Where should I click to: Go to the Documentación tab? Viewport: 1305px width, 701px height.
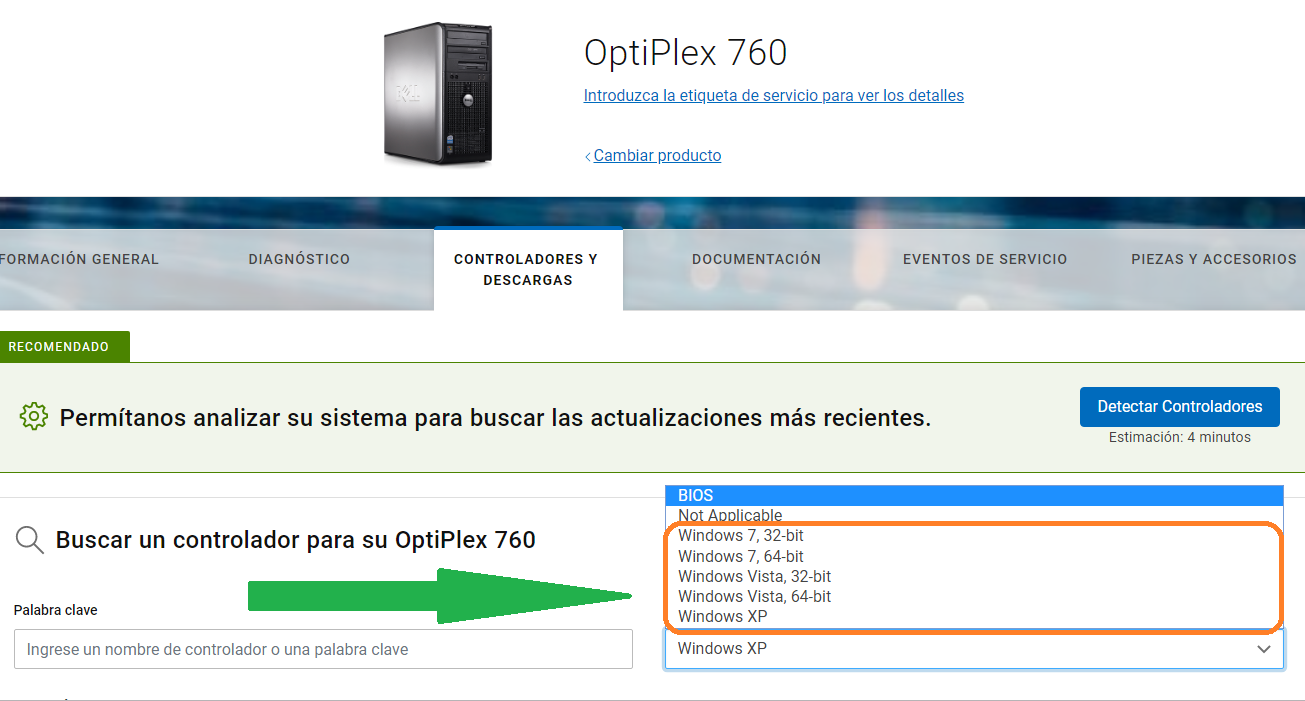click(x=756, y=259)
